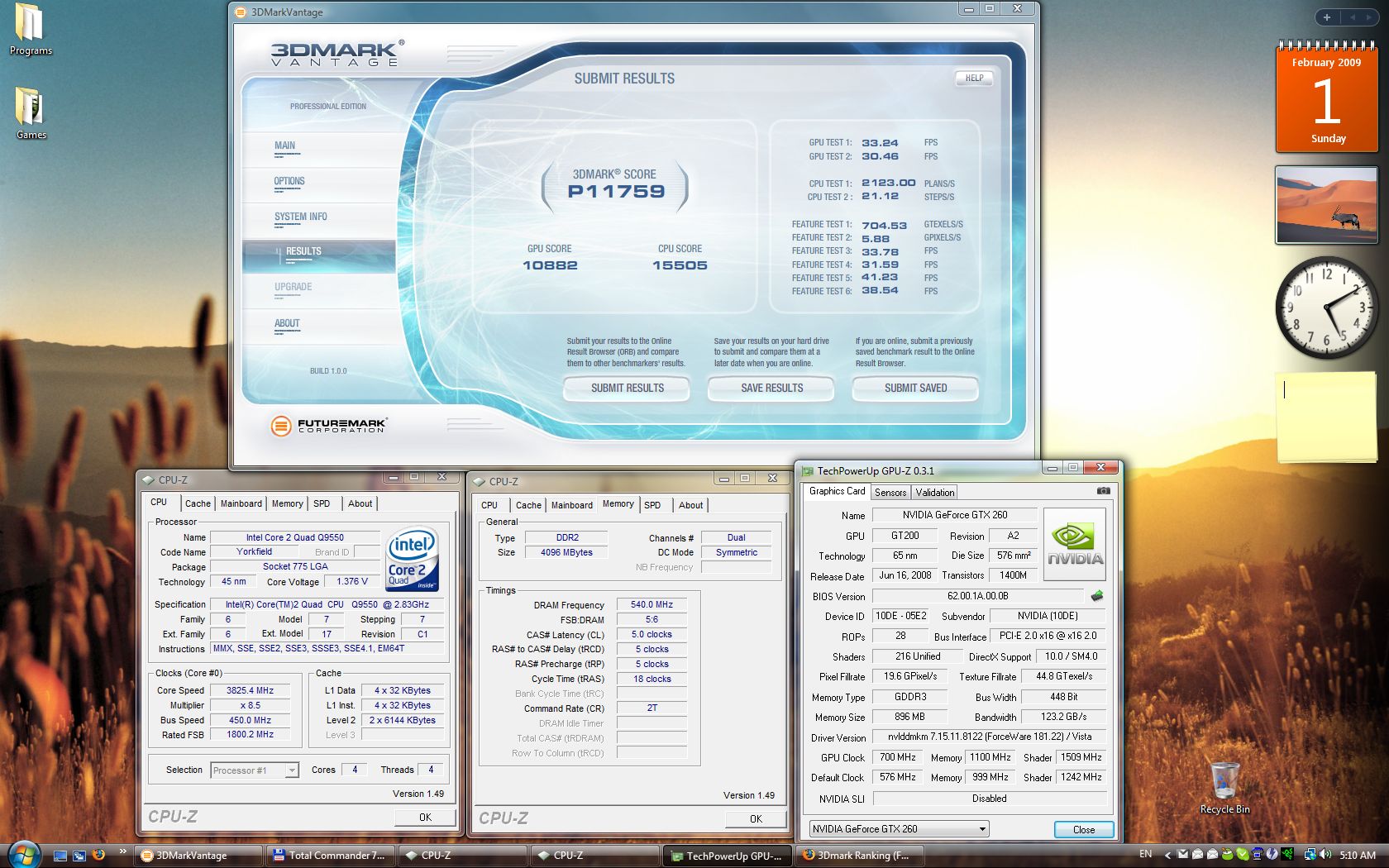Click CPU score value 15505
Image resolution: width=1389 pixels, height=868 pixels.
pyautogui.click(x=680, y=265)
